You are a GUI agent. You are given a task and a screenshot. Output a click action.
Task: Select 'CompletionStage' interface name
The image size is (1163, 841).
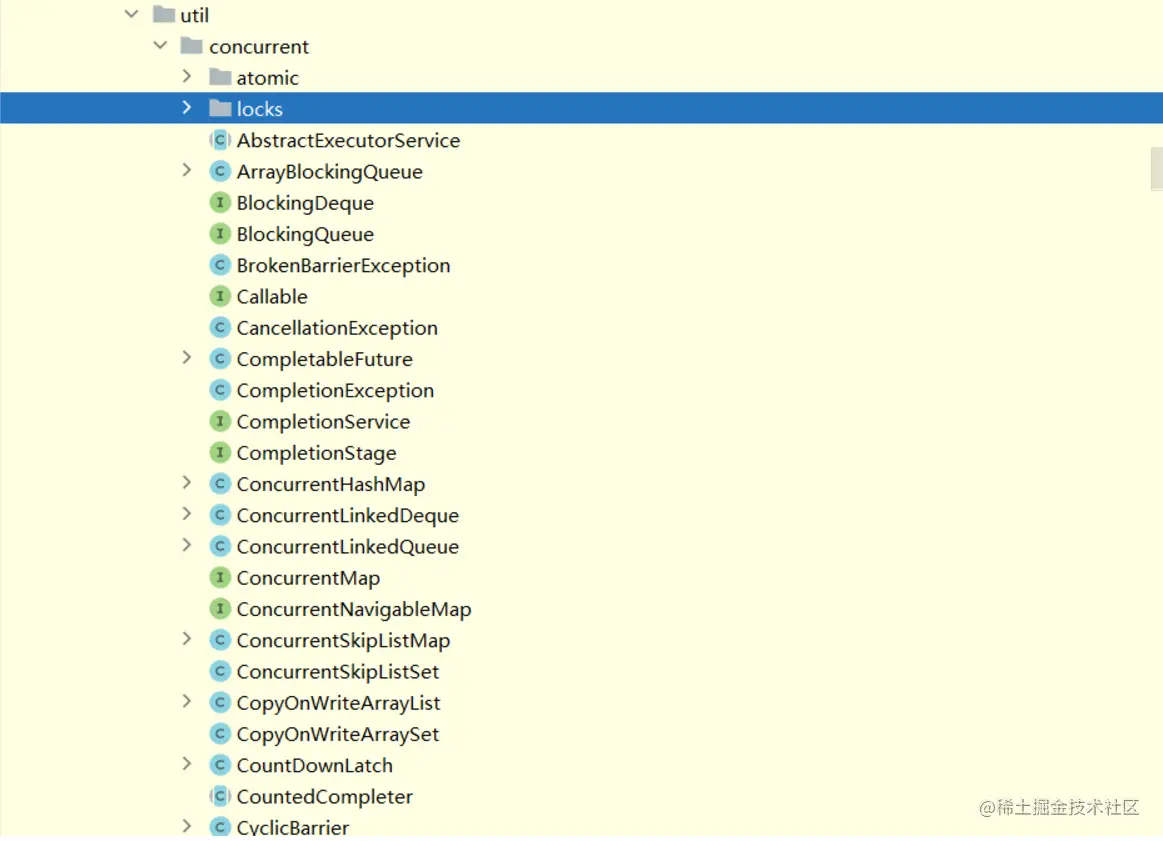click(316, 453)
